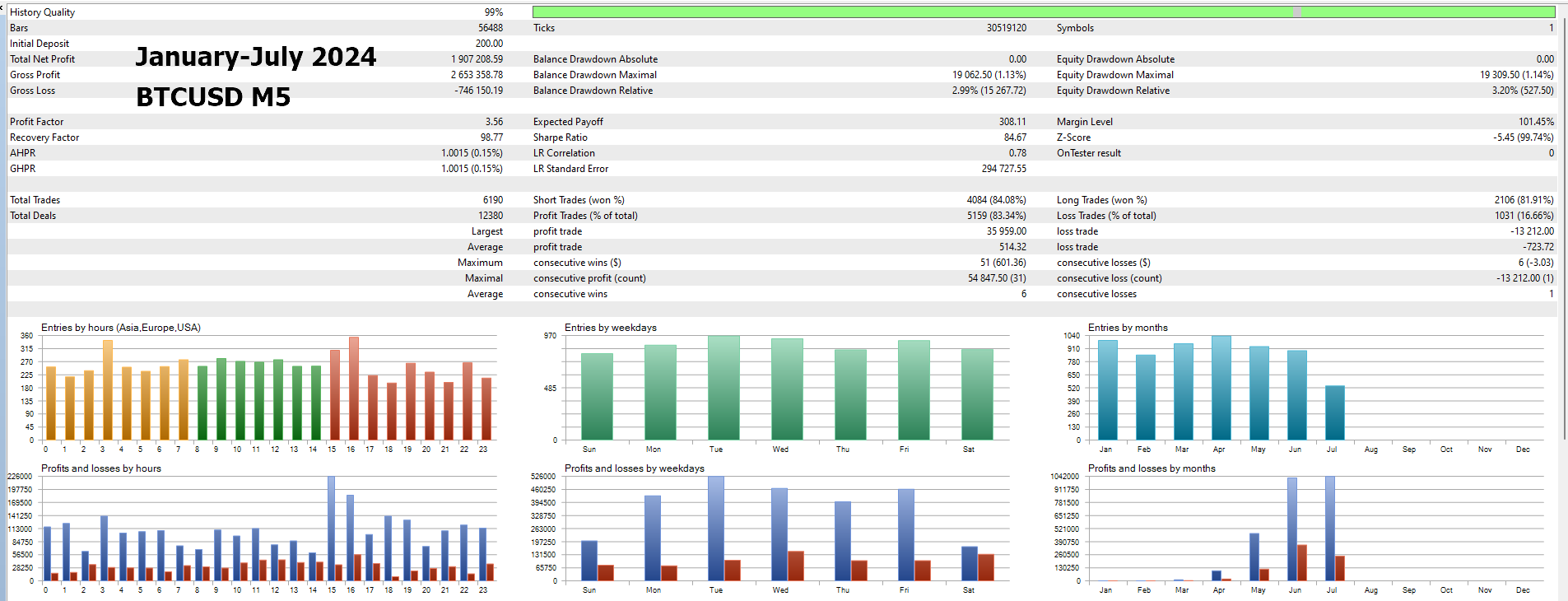Image resolution: width=1568 pixels, height=601 pixels.
Task: Select the Equity Drawdown Maximal value
Action: [1516, 75]
